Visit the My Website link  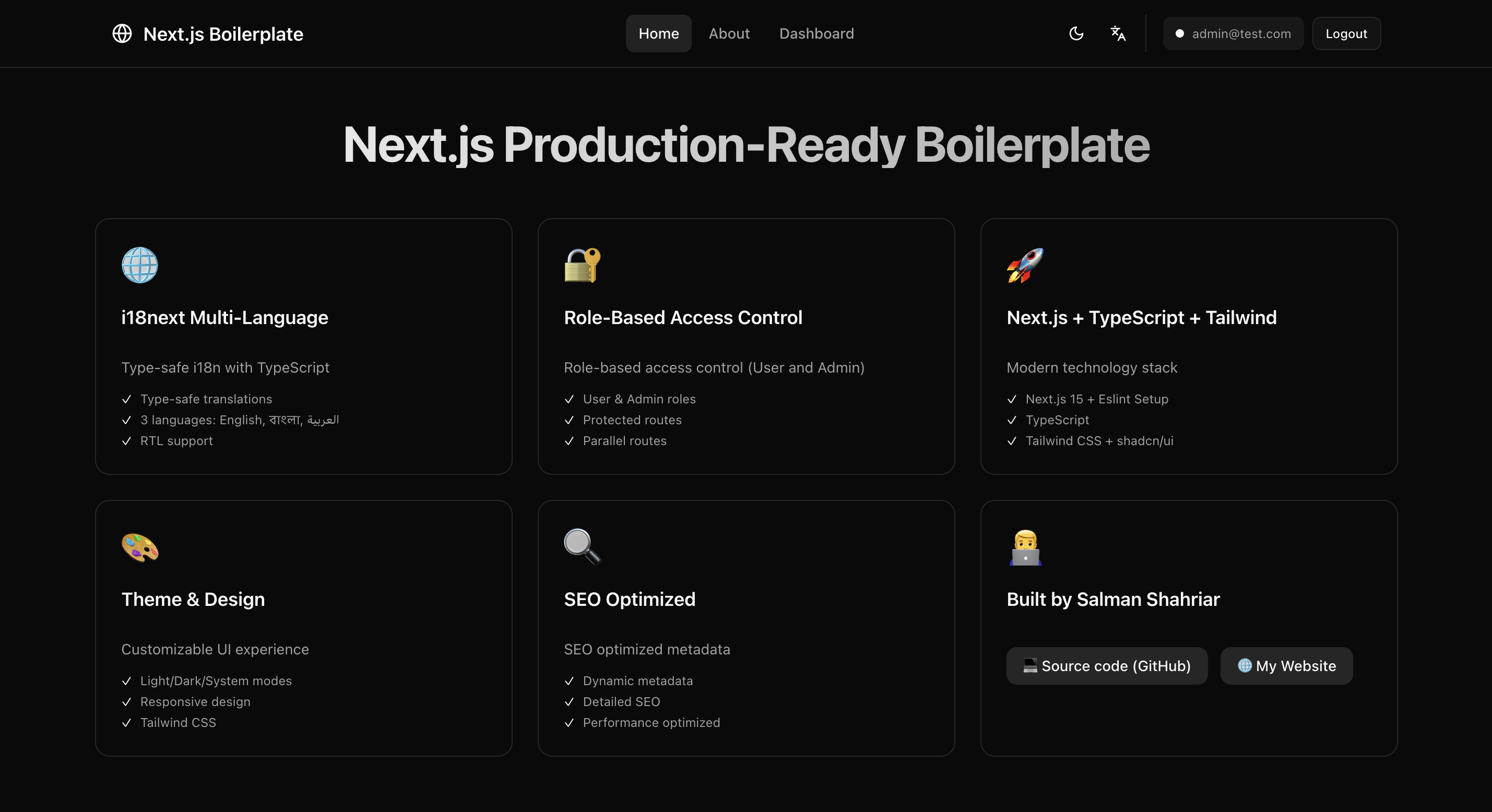pyautogui.click(x=1286, y=666)
